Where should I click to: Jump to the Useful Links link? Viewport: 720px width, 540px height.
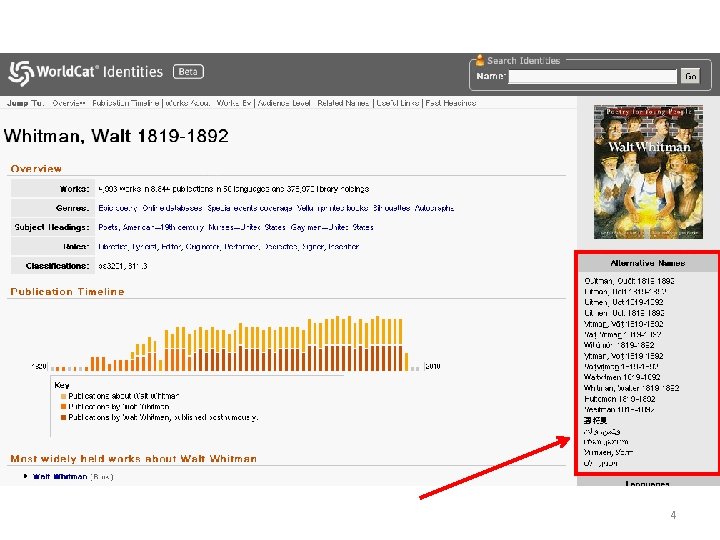398,103
